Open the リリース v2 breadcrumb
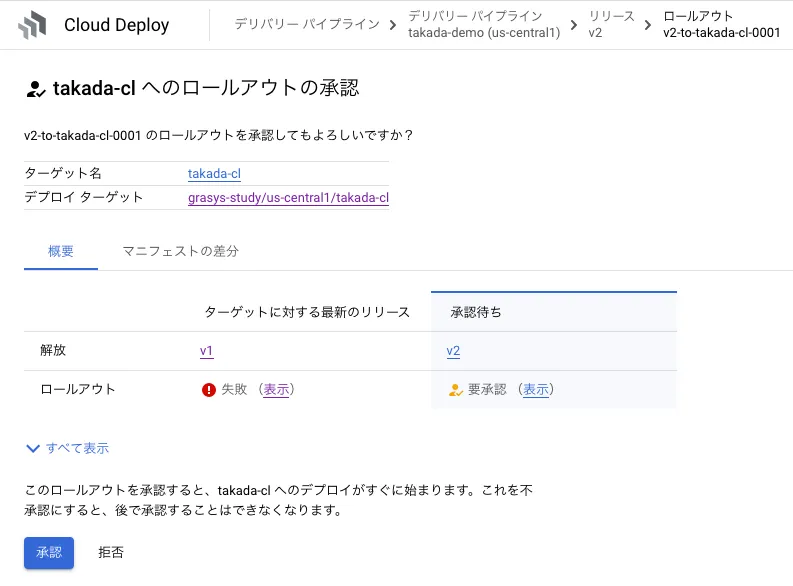The height and width of the screenshot is (586, 793). (x=611, y=24)
